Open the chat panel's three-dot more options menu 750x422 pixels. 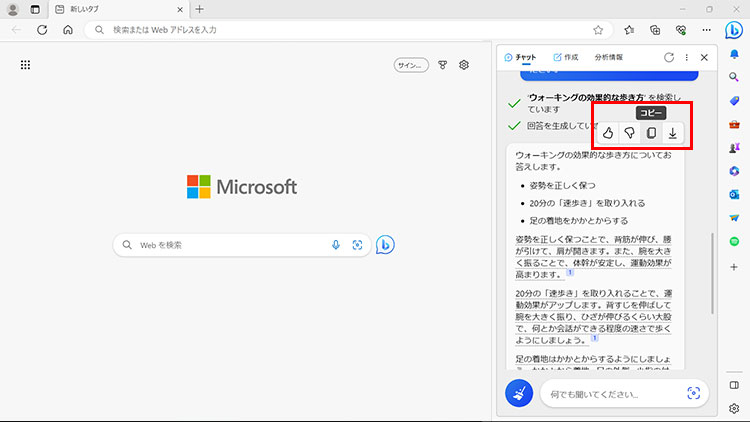click(686, 58)
